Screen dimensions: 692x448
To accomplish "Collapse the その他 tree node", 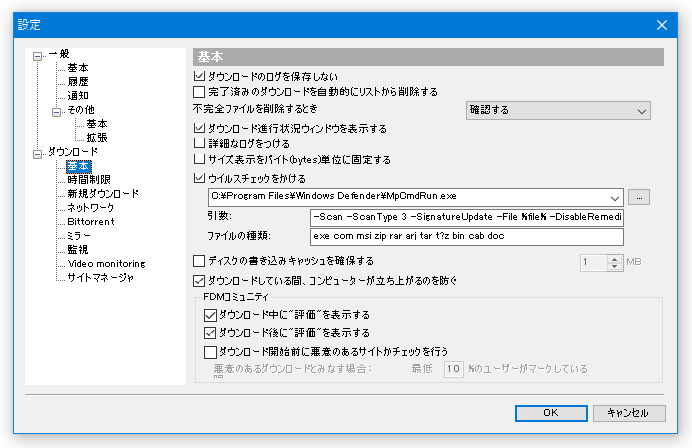I will coord(56,112).
